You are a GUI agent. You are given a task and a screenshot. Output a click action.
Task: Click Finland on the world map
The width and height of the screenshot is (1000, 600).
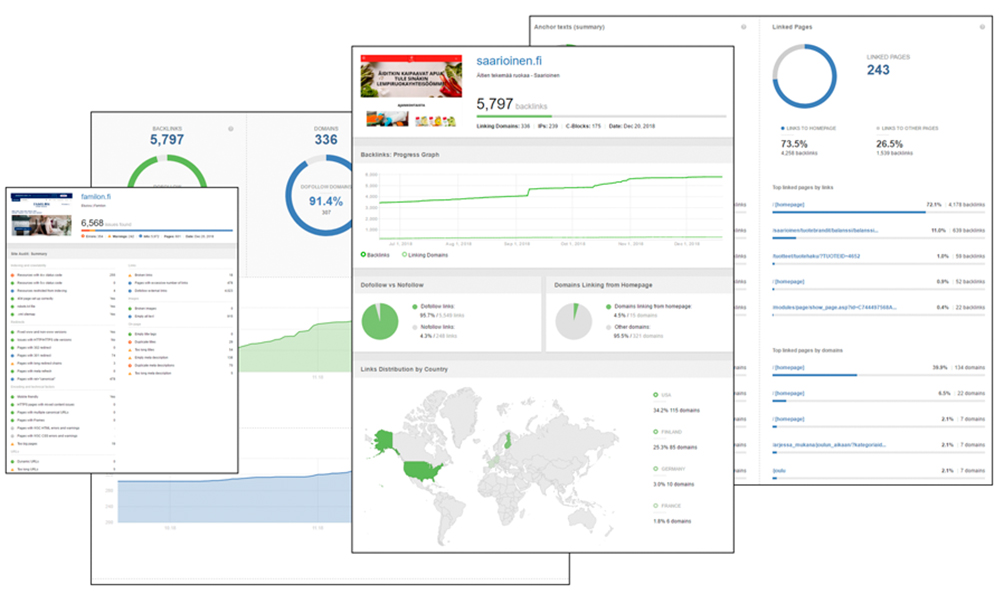(x=508, y=440)
